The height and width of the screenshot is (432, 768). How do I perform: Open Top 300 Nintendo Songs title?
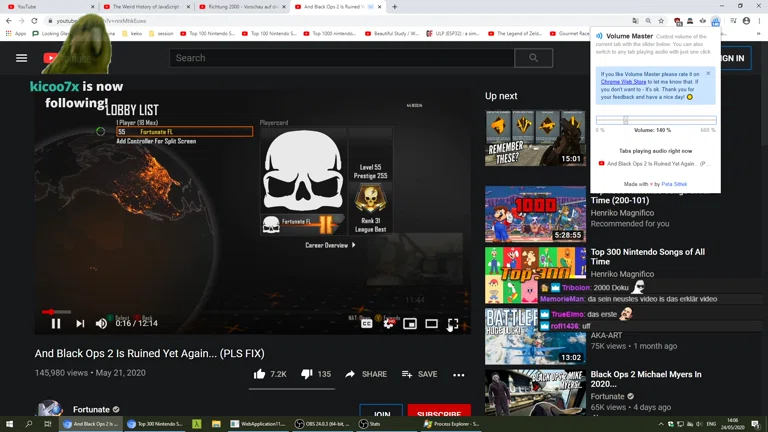pyautogui.click(x=648, y=257)
